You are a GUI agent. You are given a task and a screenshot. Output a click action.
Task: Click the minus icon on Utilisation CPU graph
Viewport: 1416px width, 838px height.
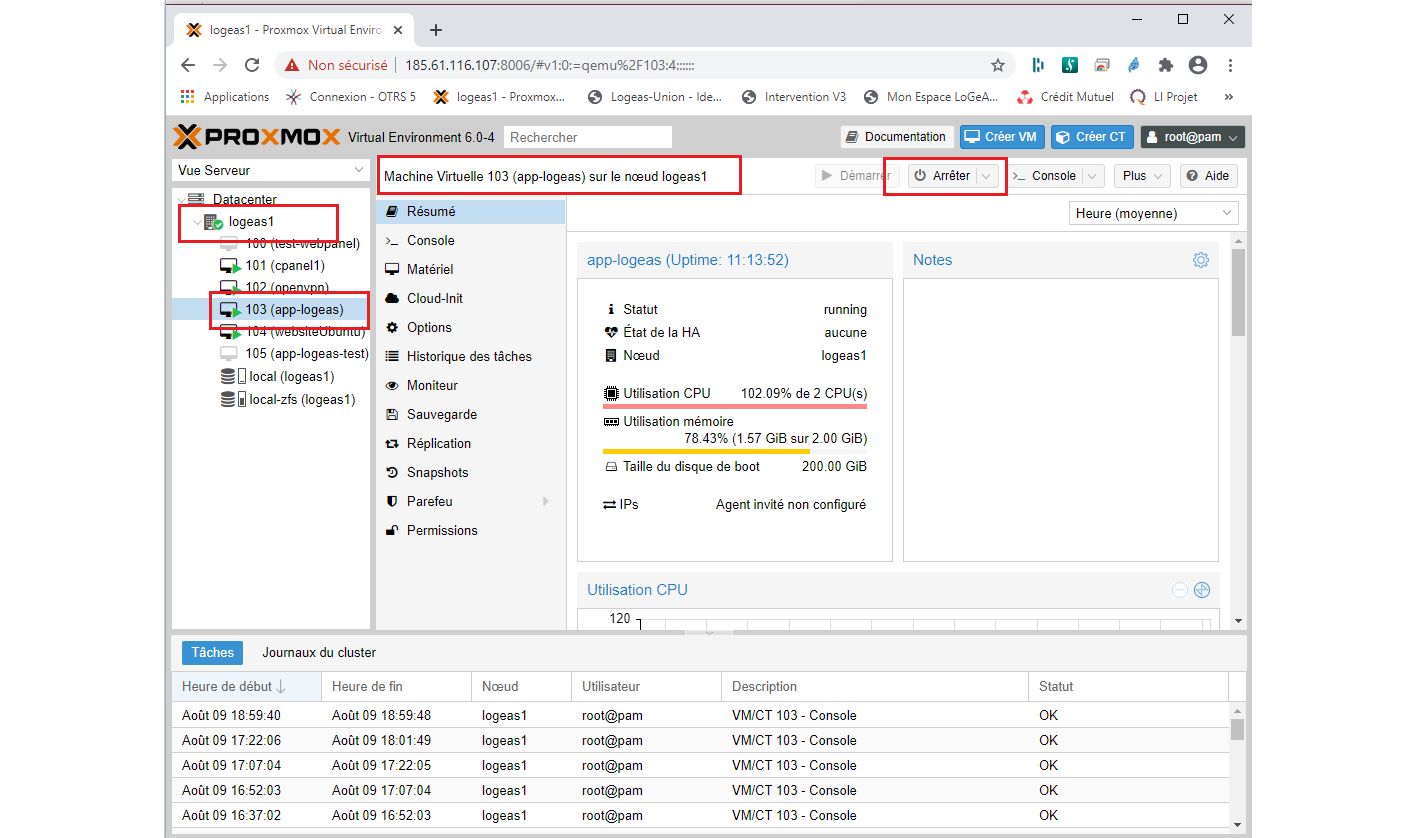pos(1180,590)
